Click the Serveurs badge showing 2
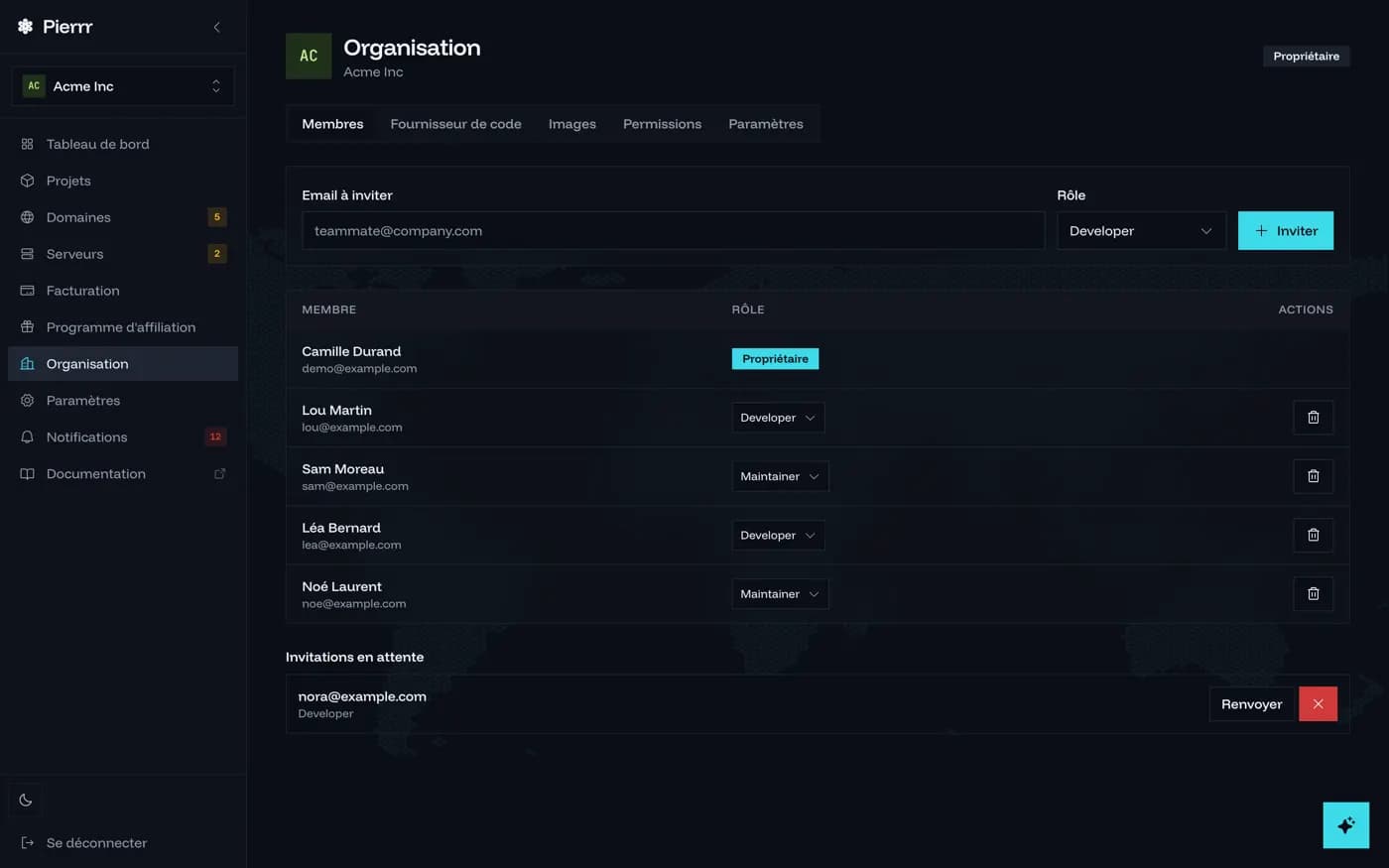The width and height of the screenshot is (1389, 868). point(217,254)
